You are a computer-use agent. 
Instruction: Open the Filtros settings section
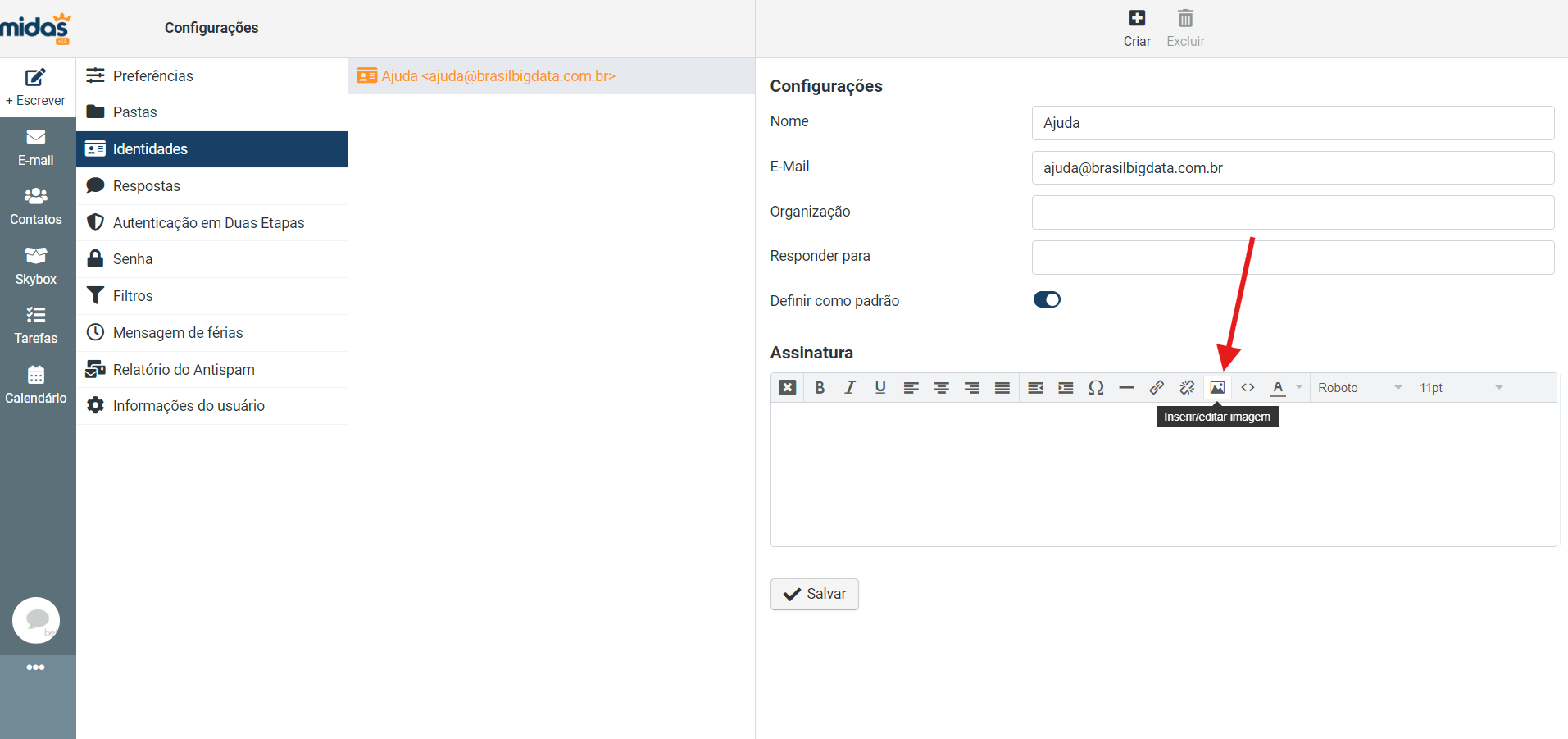click(x=133, y=296)
